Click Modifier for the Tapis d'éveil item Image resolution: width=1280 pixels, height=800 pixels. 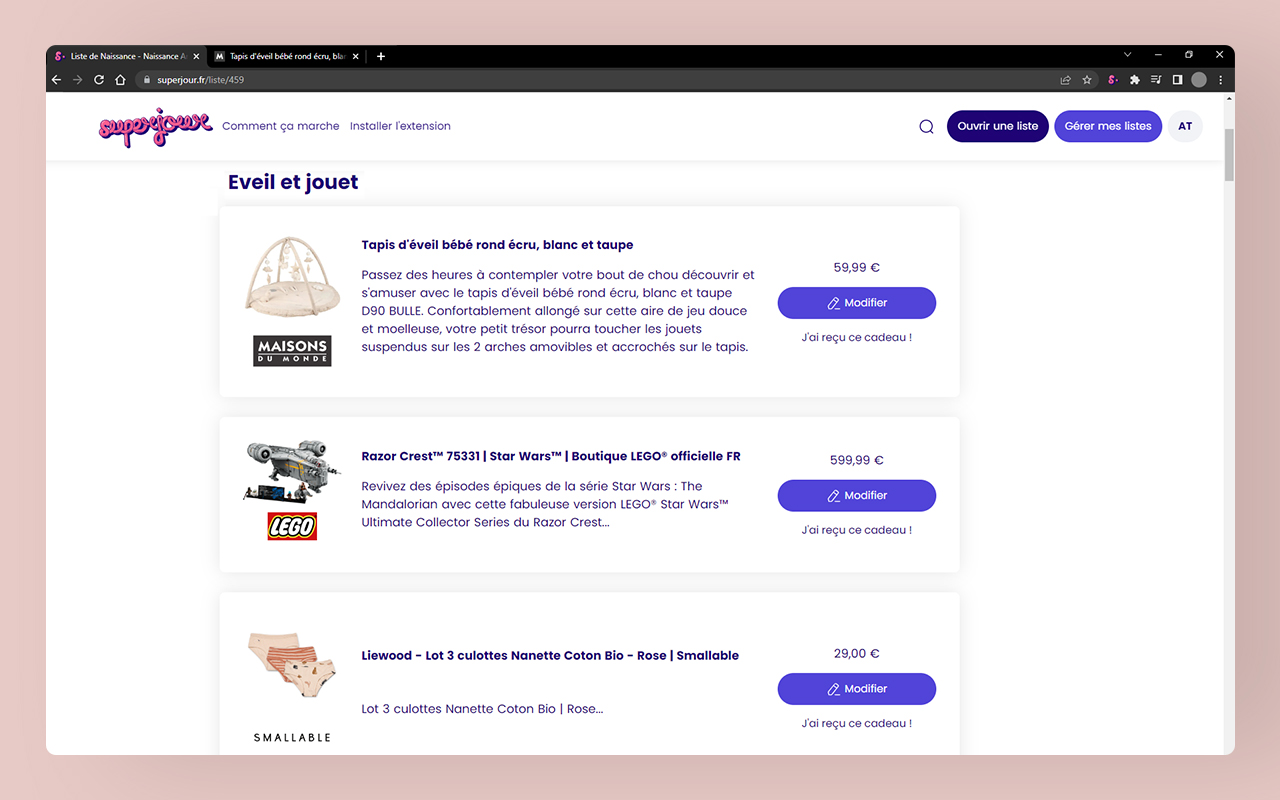[857, 303]
